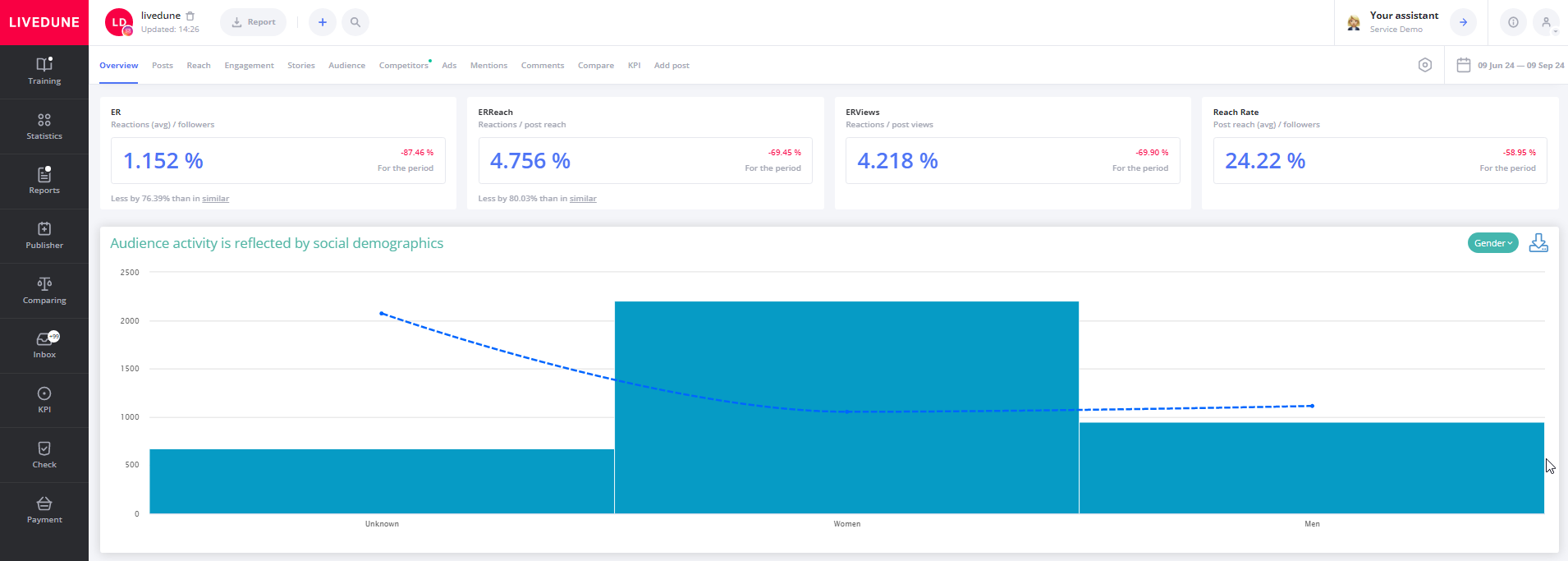Open the date range picker

1511,65
